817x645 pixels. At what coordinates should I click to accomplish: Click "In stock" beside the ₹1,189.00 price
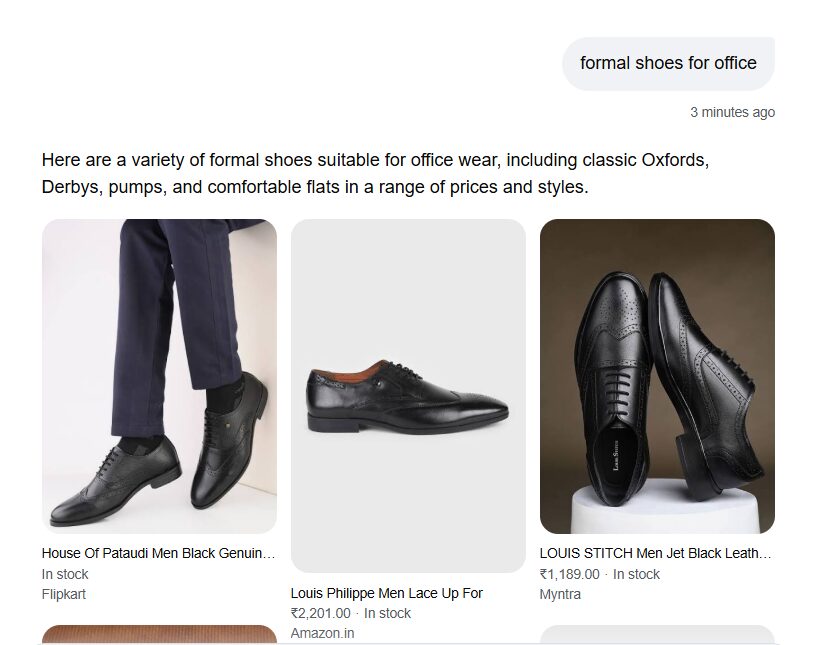(636, 574)
